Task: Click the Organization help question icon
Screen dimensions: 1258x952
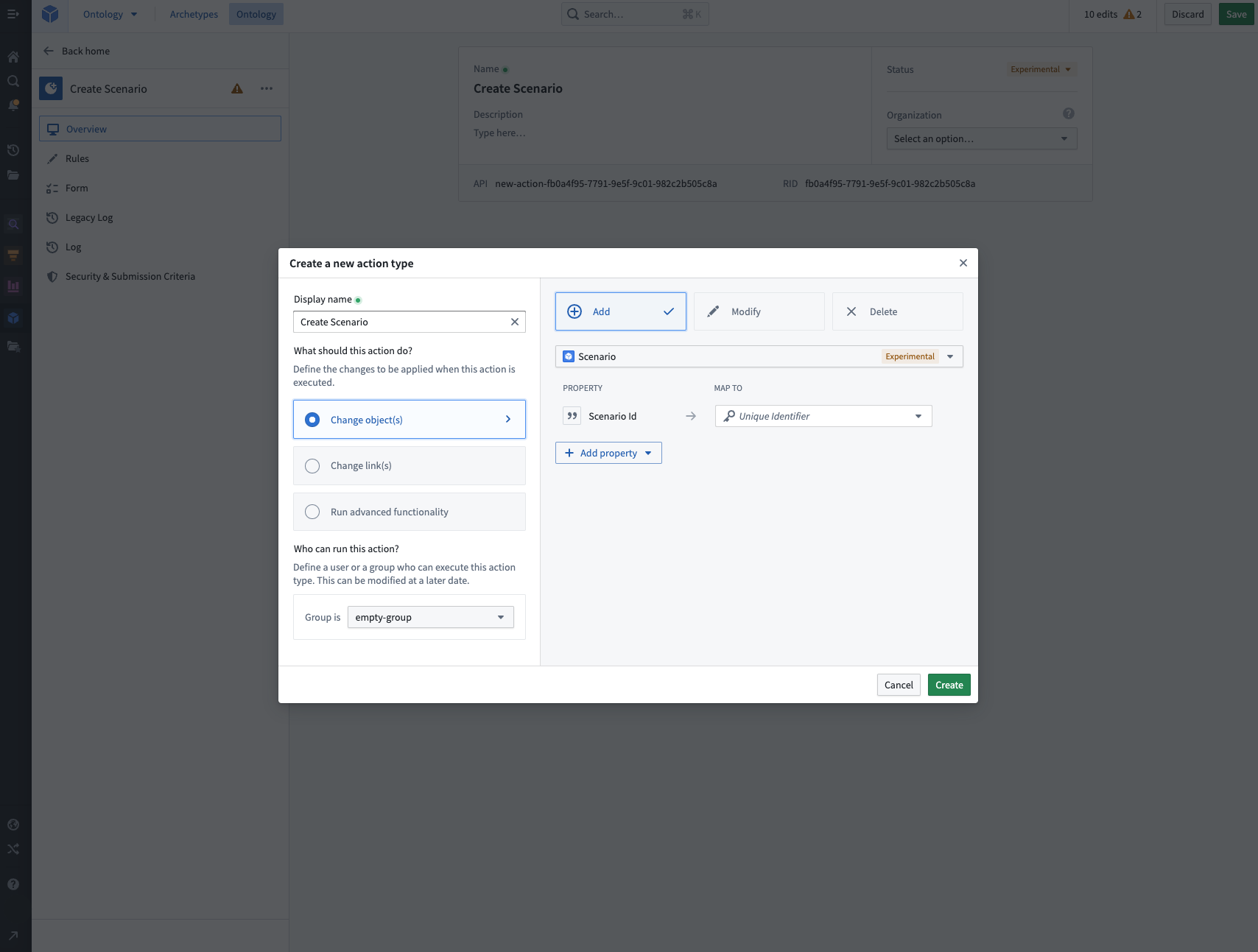Action: click(x=1069, y=113)
